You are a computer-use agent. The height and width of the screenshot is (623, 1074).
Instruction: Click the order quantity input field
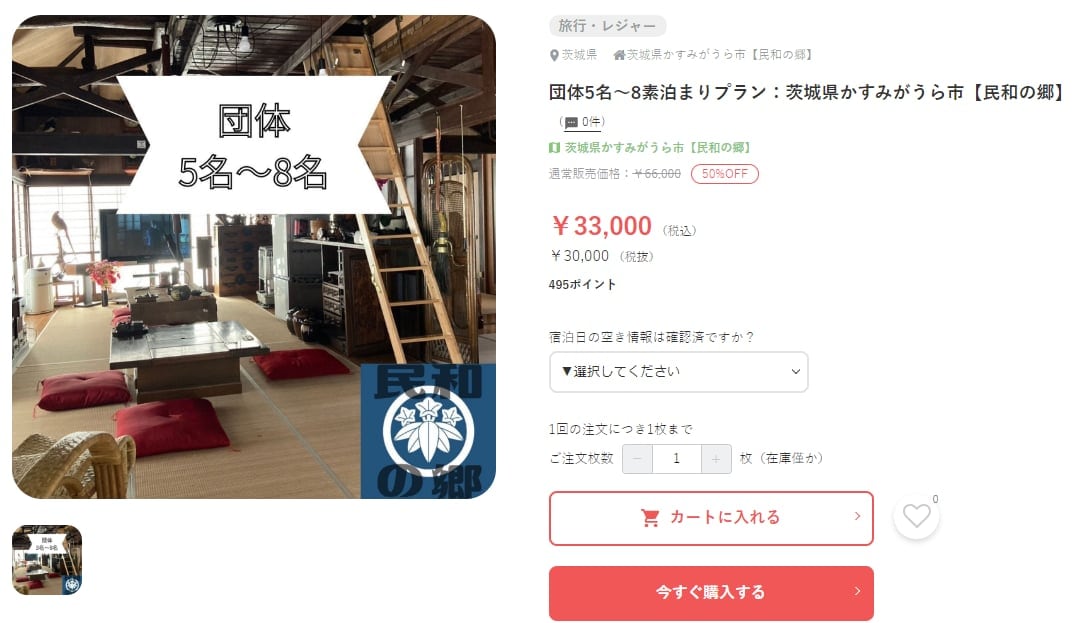[x=677, y=459]
